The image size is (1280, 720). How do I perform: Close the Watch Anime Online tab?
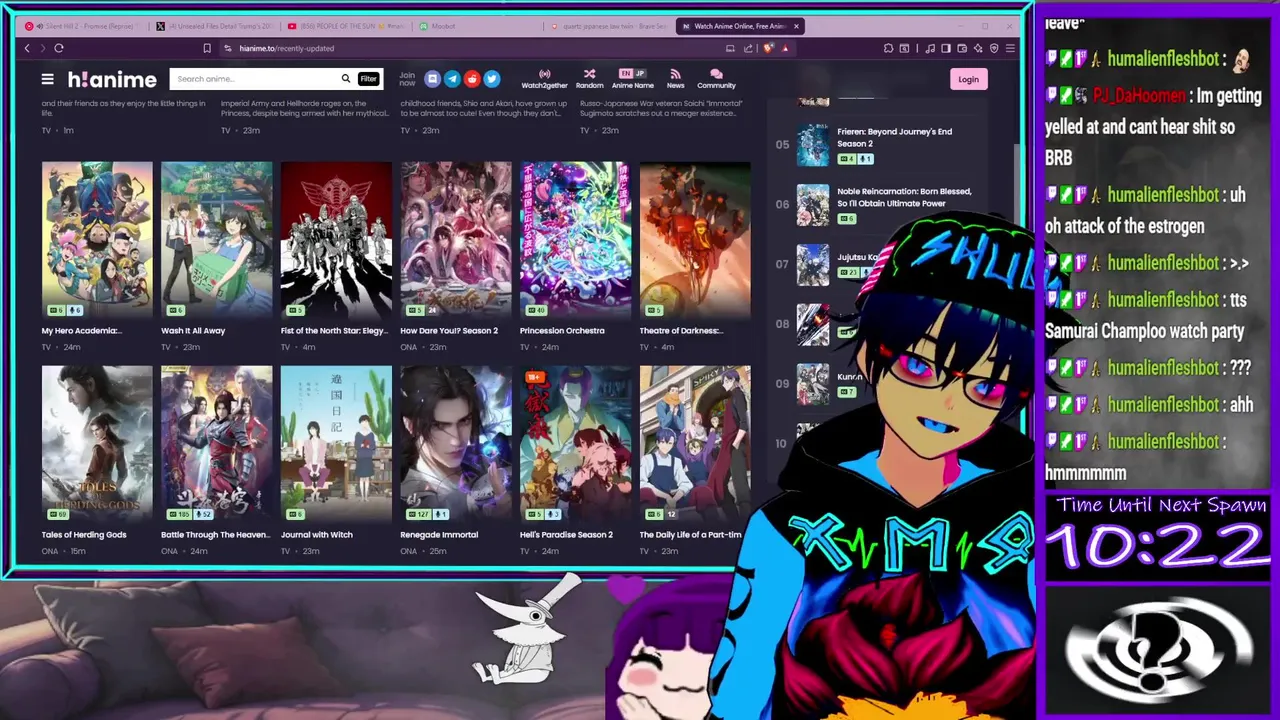(796, 26)
